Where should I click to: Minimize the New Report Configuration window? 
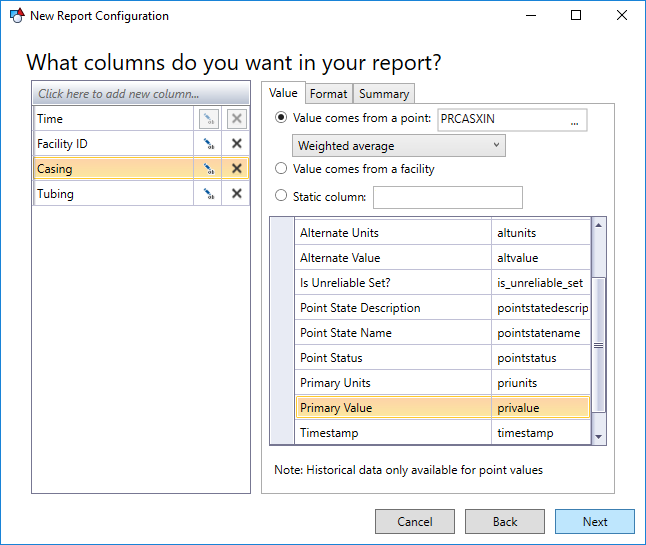point(531,15)
